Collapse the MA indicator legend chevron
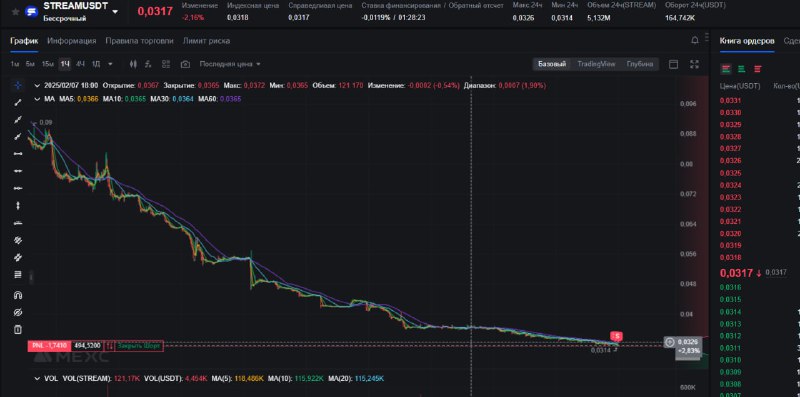This screenshot has width=800, height=397. (37, 99)
